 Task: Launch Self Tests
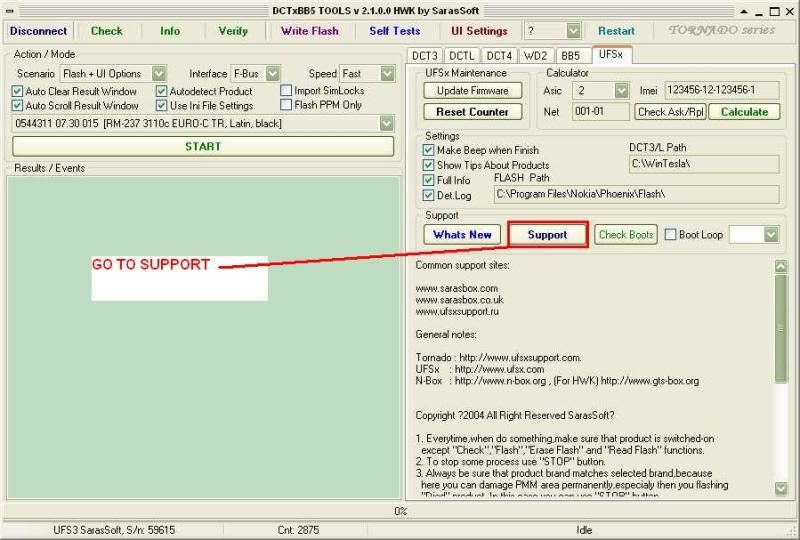click(x=394, y=31)
